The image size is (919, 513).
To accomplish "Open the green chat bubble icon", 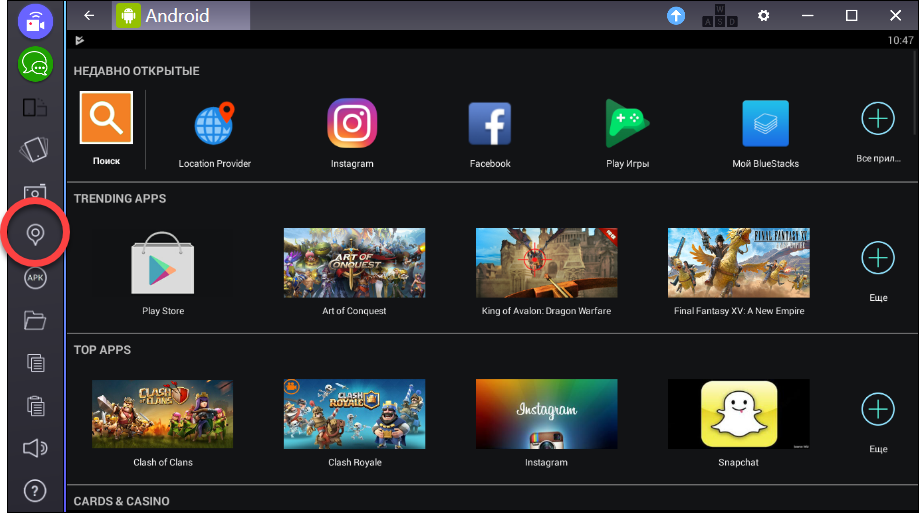I will coord(35,64).
